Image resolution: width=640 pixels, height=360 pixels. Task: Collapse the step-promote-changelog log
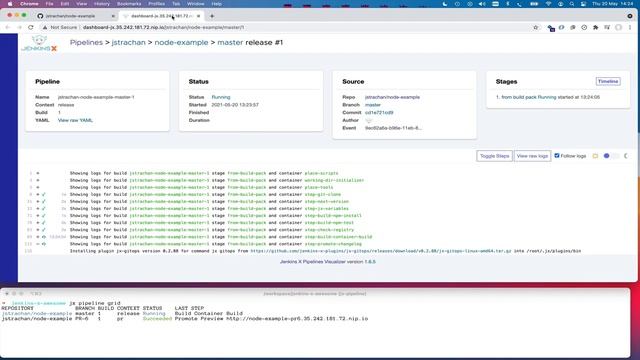pos(38,244)
